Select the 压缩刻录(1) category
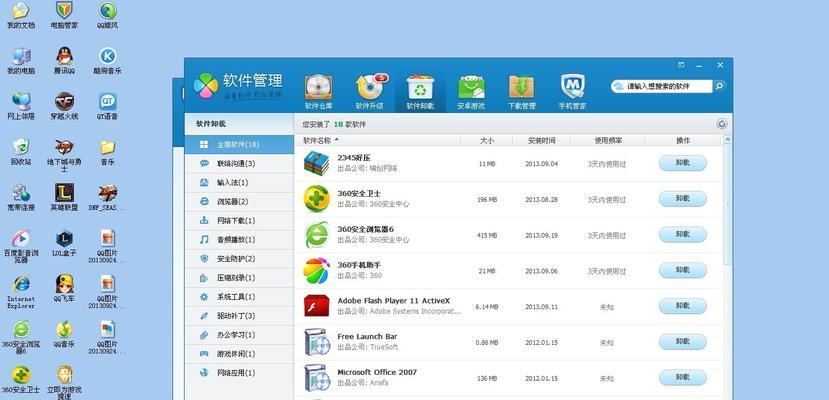Viewport: 829px width, 400px height. click(239, 277)
